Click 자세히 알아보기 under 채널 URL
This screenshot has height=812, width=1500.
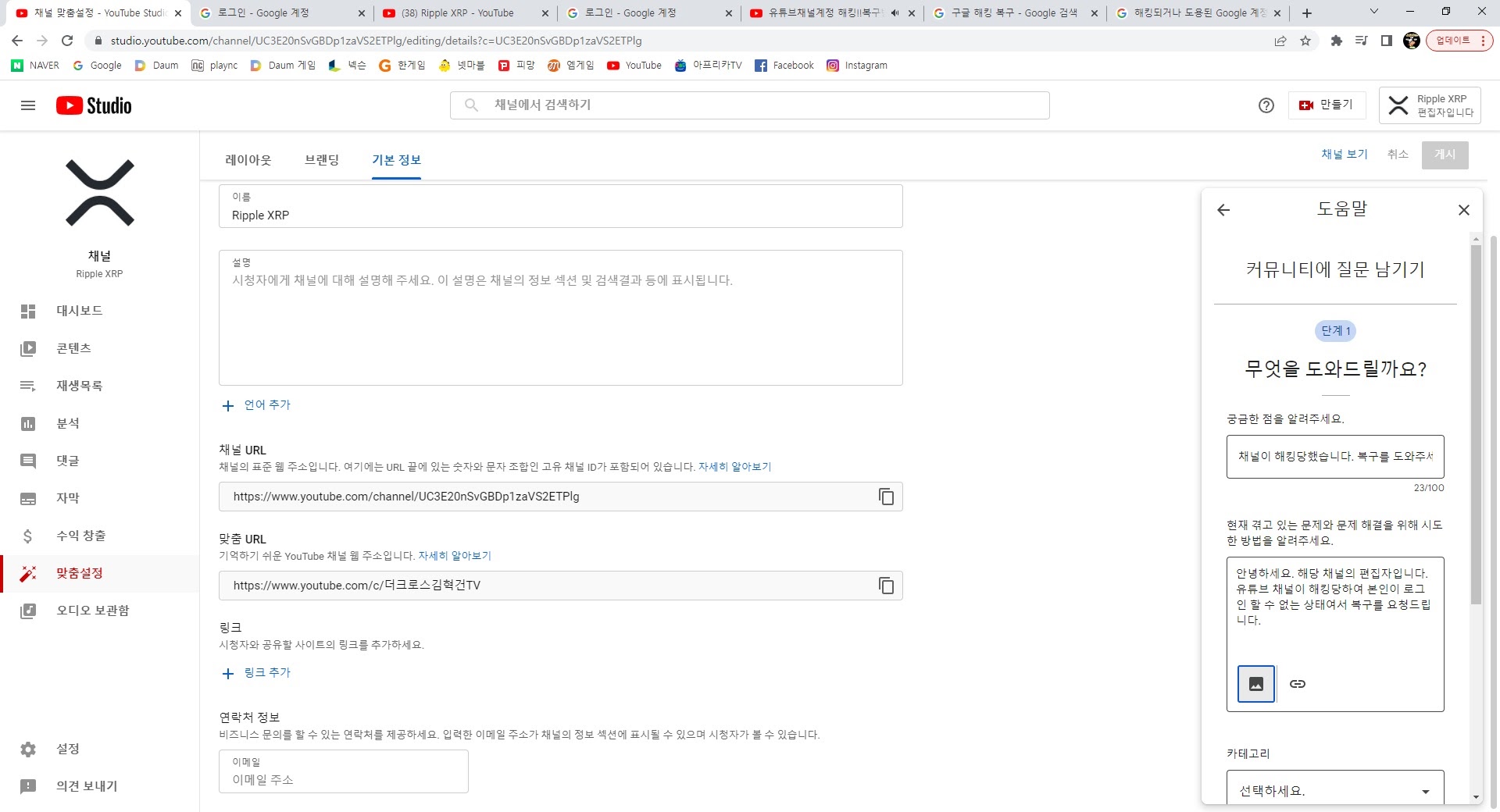pos(734,466)
